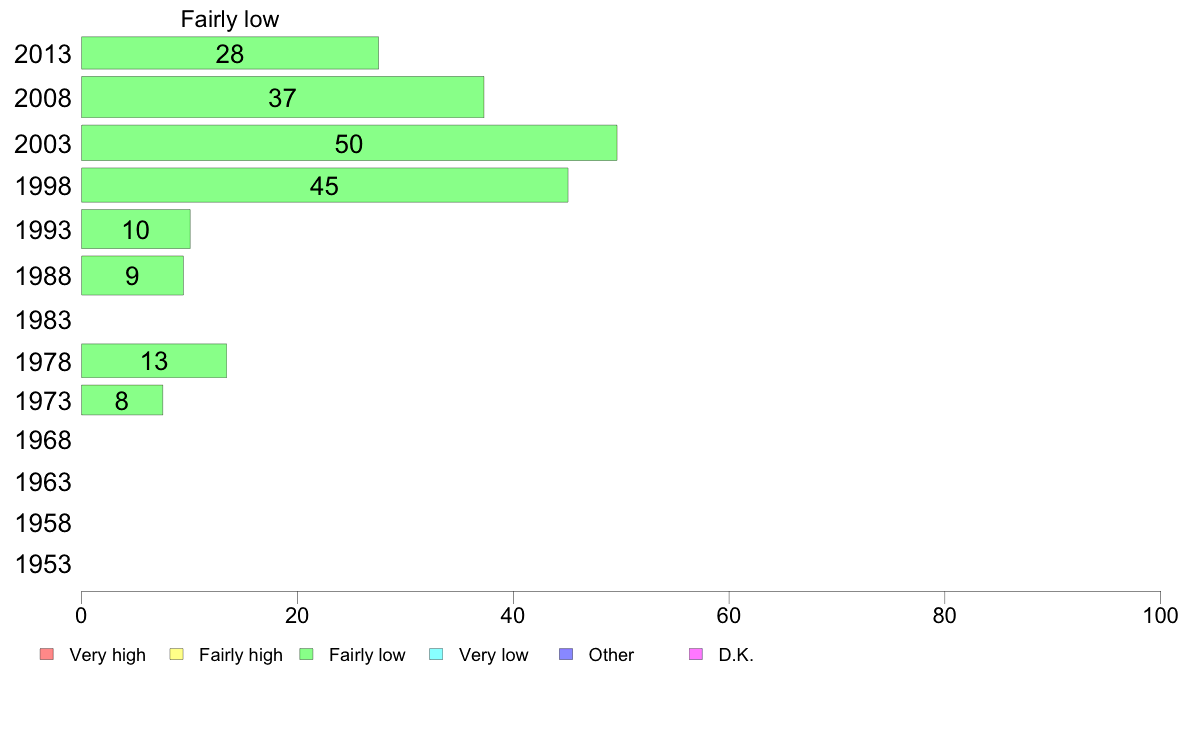Click the green Fairly low legend swatch
This screenshot has height=736, width=1188.
[x=306, y=654]
